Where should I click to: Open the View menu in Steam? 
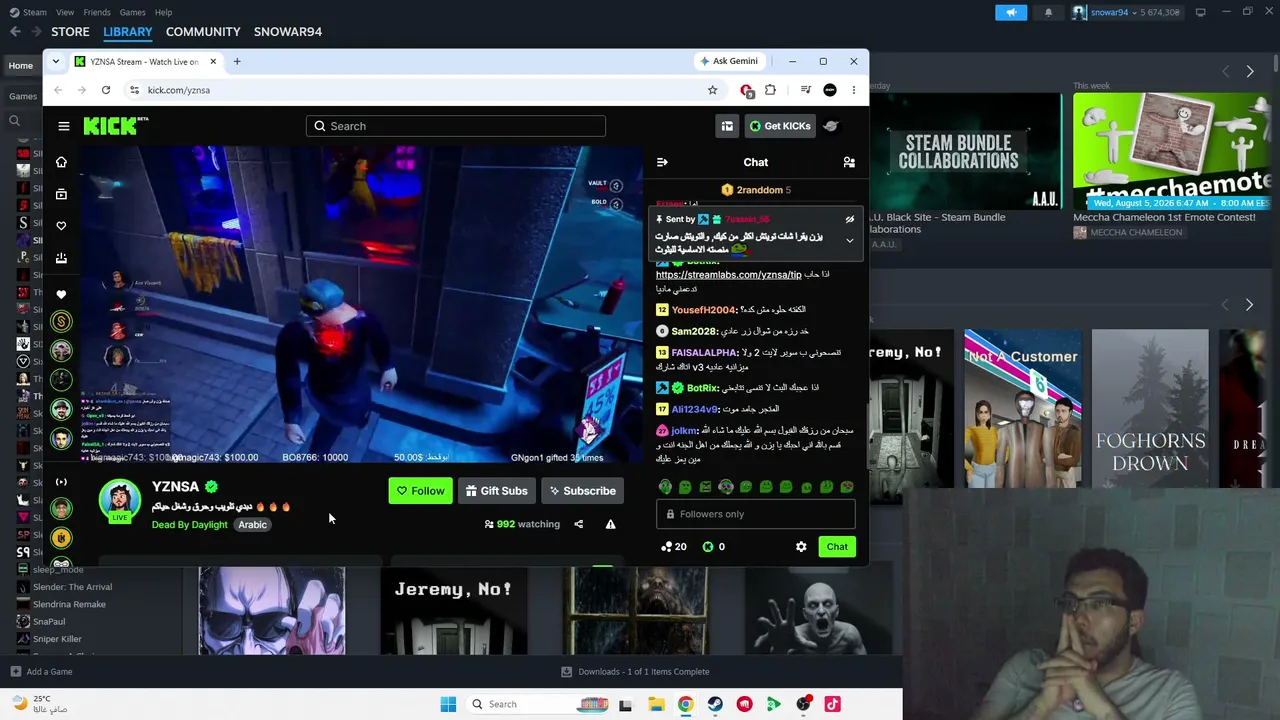tap(65, 12)
